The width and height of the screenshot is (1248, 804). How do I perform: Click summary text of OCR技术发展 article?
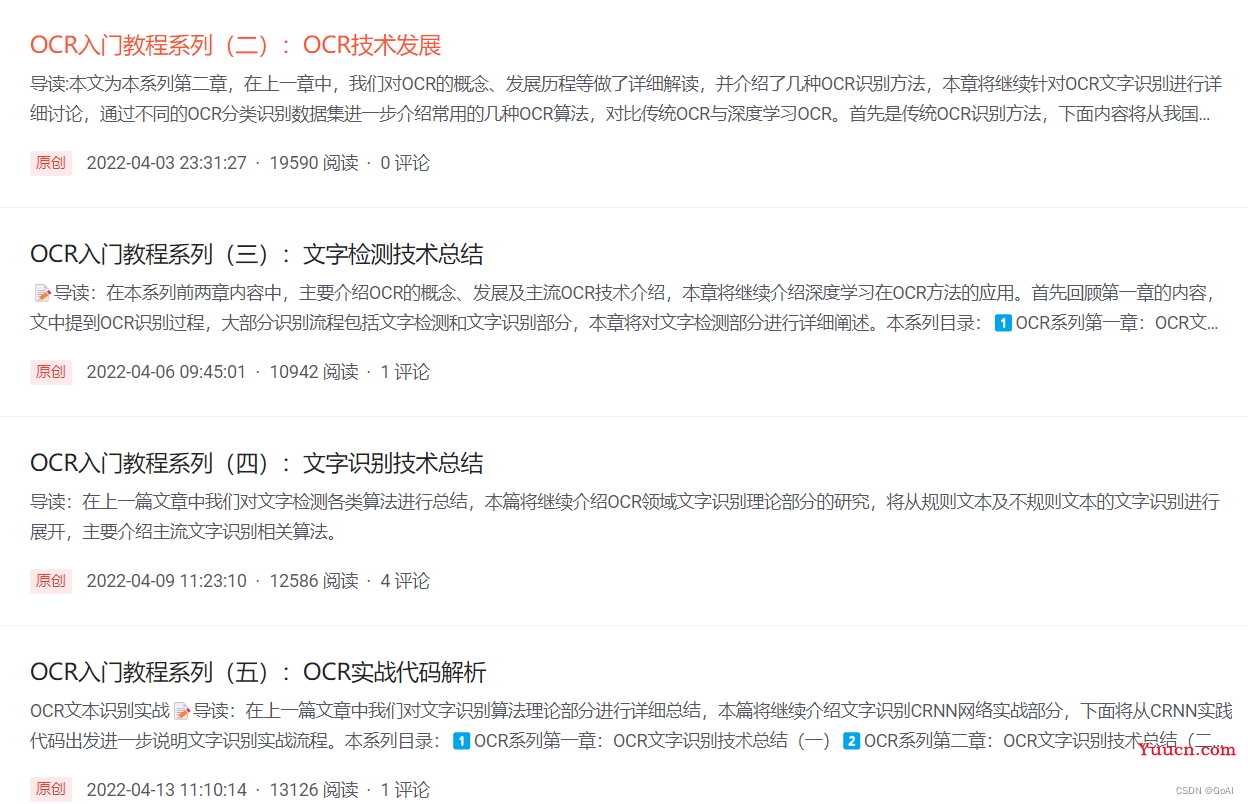(x=626, y=98)
